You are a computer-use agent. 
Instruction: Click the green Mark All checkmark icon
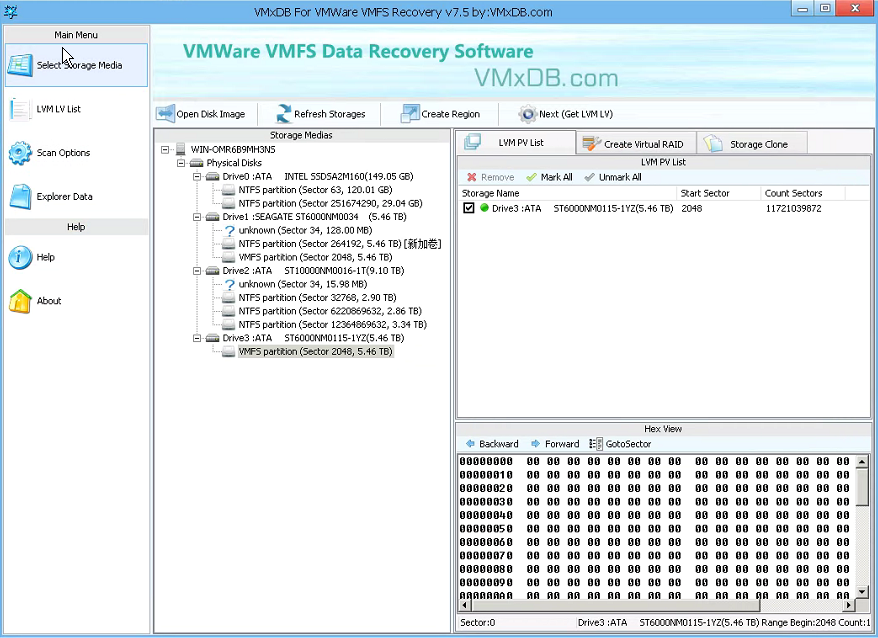pyautogui.click(x=531, y=177)
